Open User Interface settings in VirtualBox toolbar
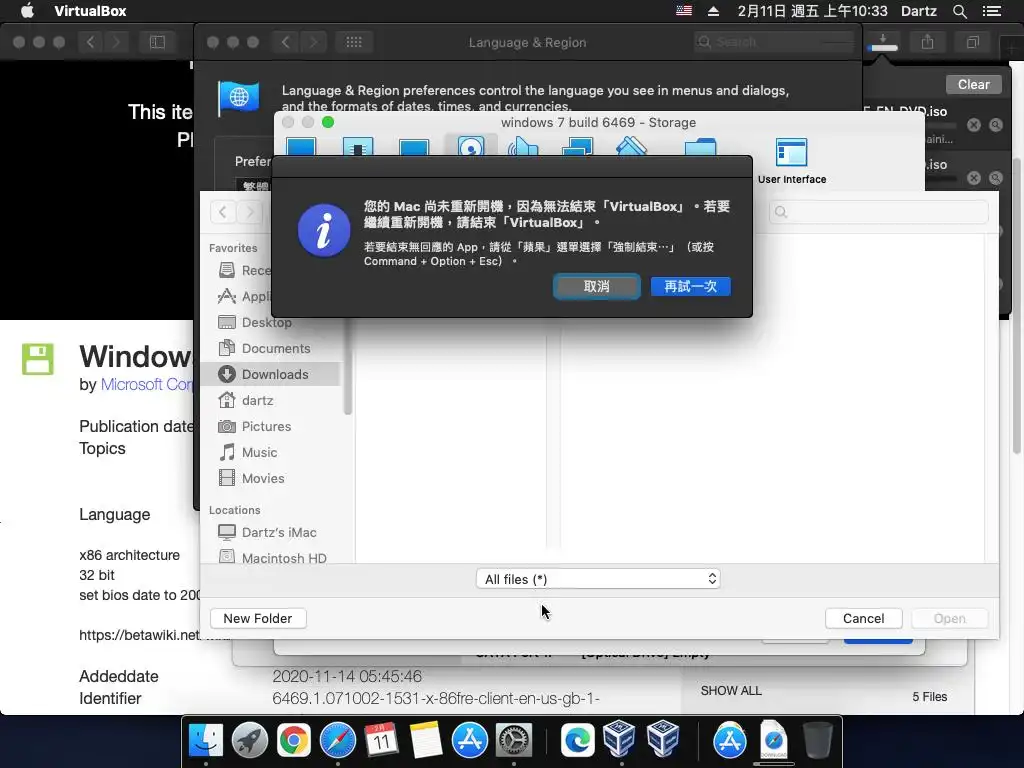 792,161
